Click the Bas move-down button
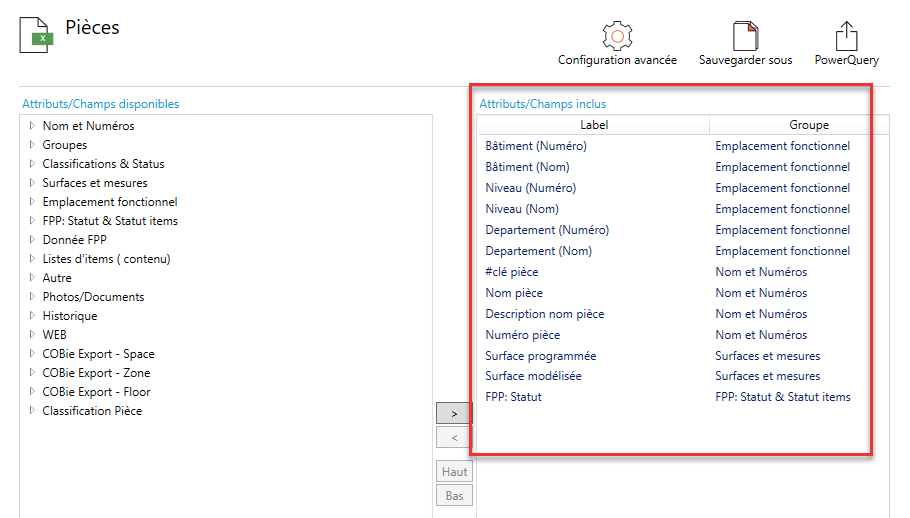Image resolution: width=910 pixels, height=518 pixels. pos(454,495)
